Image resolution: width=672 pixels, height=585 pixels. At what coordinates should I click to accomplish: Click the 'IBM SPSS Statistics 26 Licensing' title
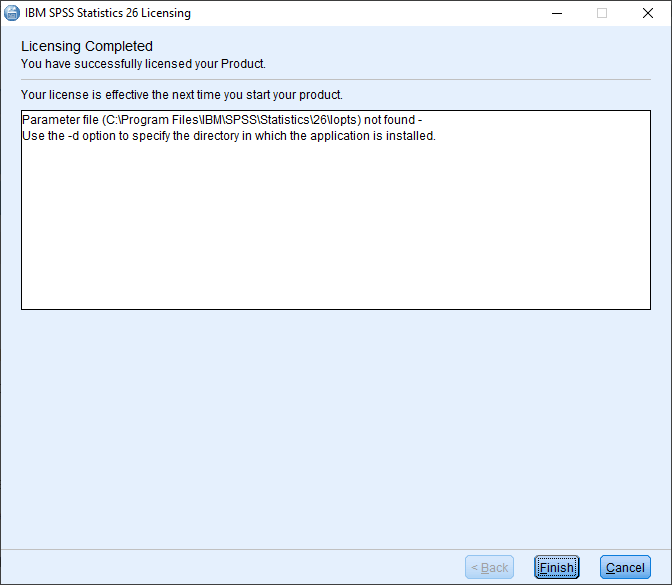click(108, 13)
